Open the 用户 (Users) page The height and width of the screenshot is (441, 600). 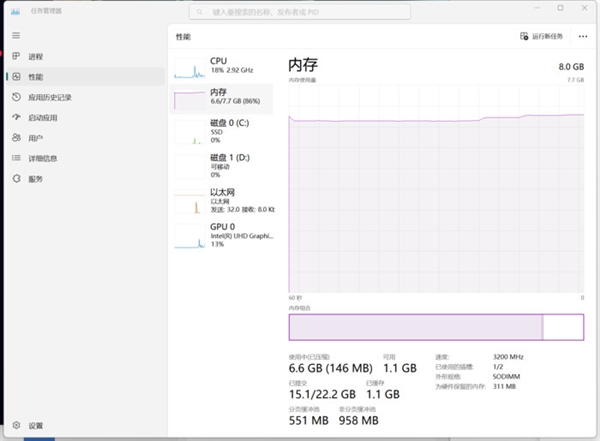pyautogui.click(x=86, y=138)
